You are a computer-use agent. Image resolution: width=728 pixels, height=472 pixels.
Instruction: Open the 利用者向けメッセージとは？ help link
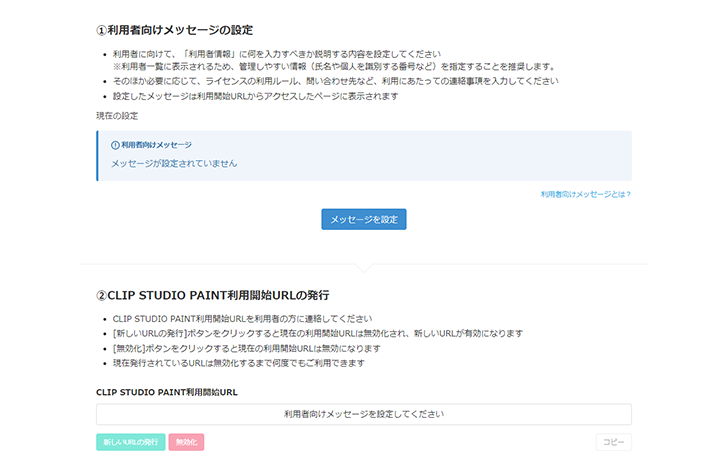click(x=585, y=194)
